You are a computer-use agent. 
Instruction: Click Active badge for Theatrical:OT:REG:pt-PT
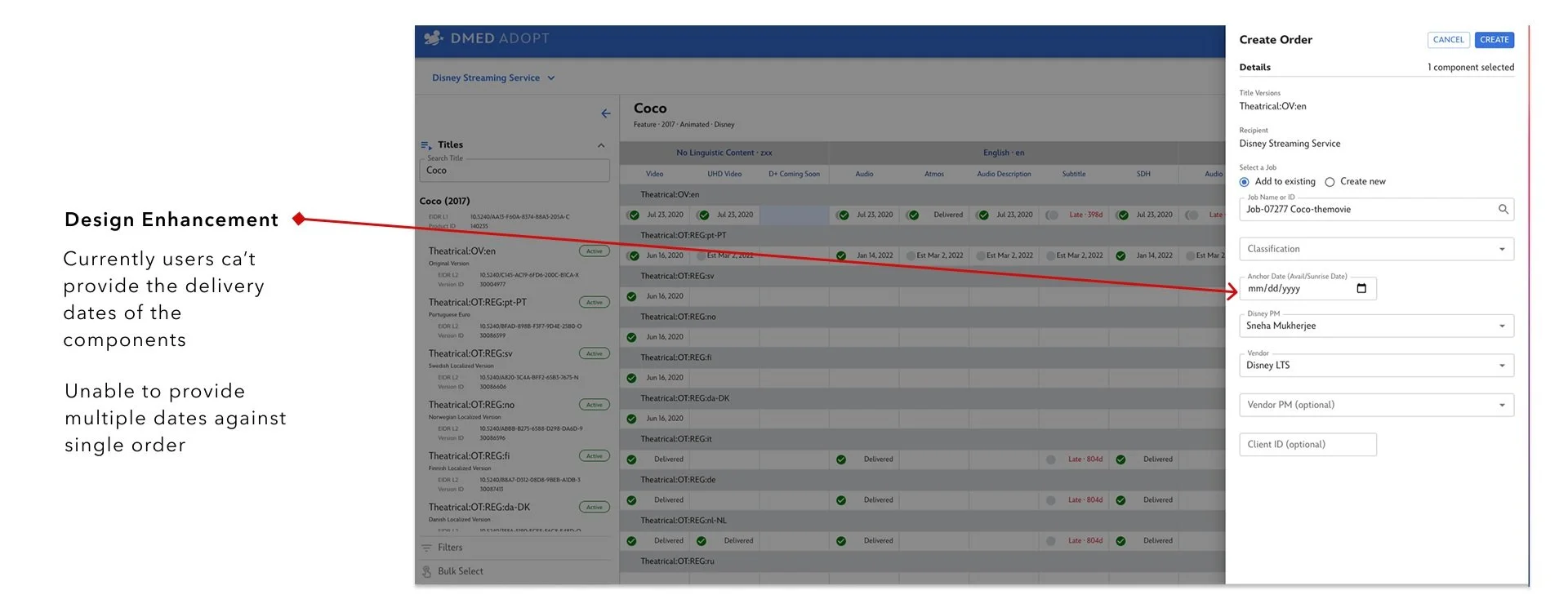coord(595,303)
